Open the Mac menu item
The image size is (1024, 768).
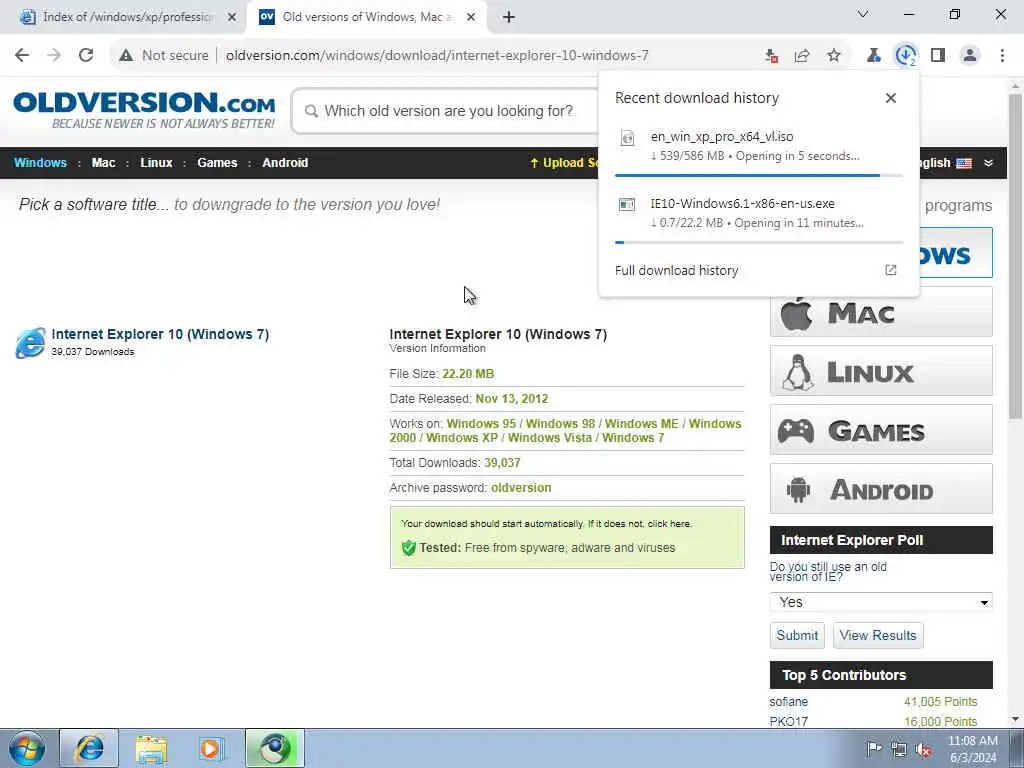tap(103, 163)
